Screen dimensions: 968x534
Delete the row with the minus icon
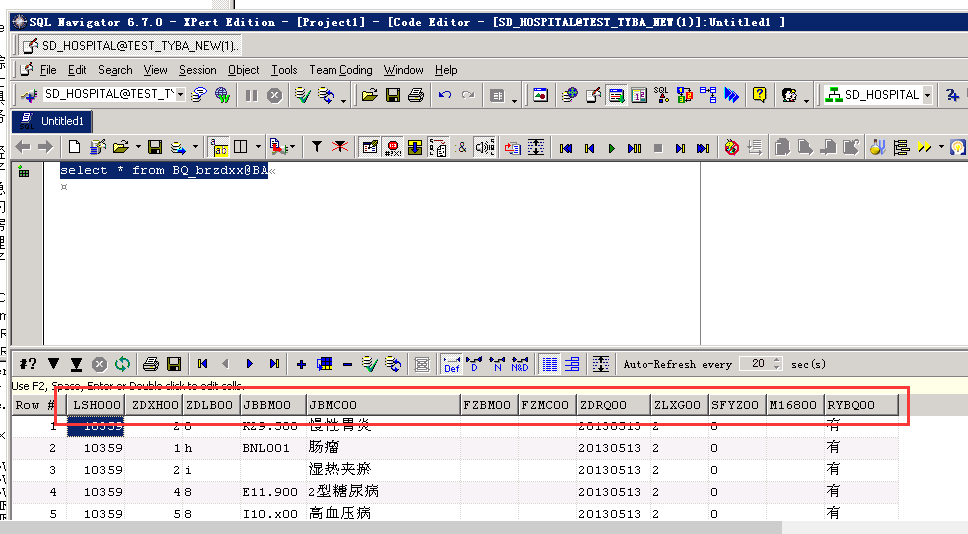pyautogui.click(x=347, y=364)
